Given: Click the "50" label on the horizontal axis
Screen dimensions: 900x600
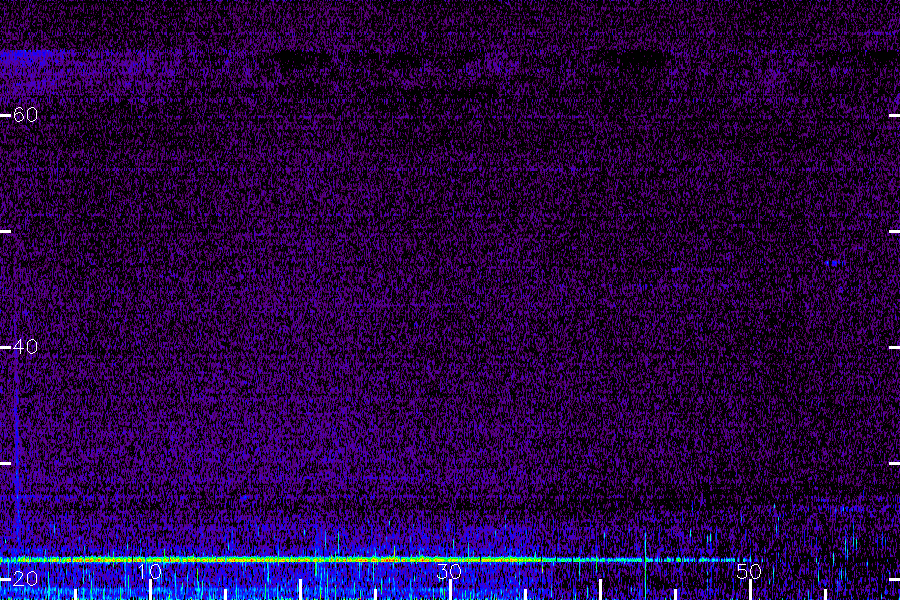Looking at the screenshot, I should pyautogui.click(x=749, y=572).
